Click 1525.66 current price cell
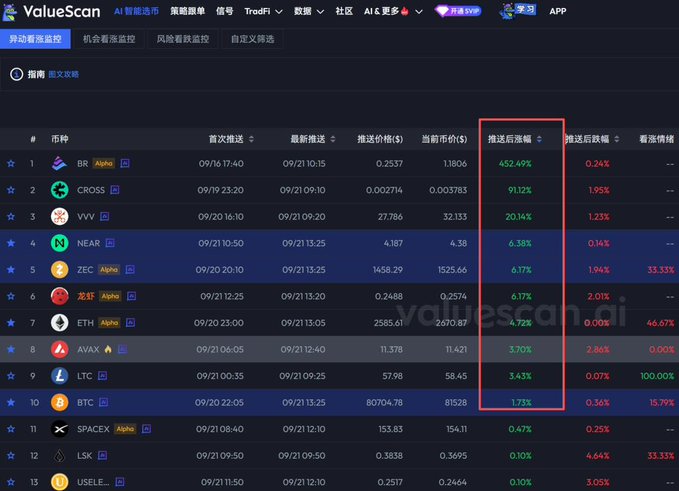679x491 pixels. (452, 270)
